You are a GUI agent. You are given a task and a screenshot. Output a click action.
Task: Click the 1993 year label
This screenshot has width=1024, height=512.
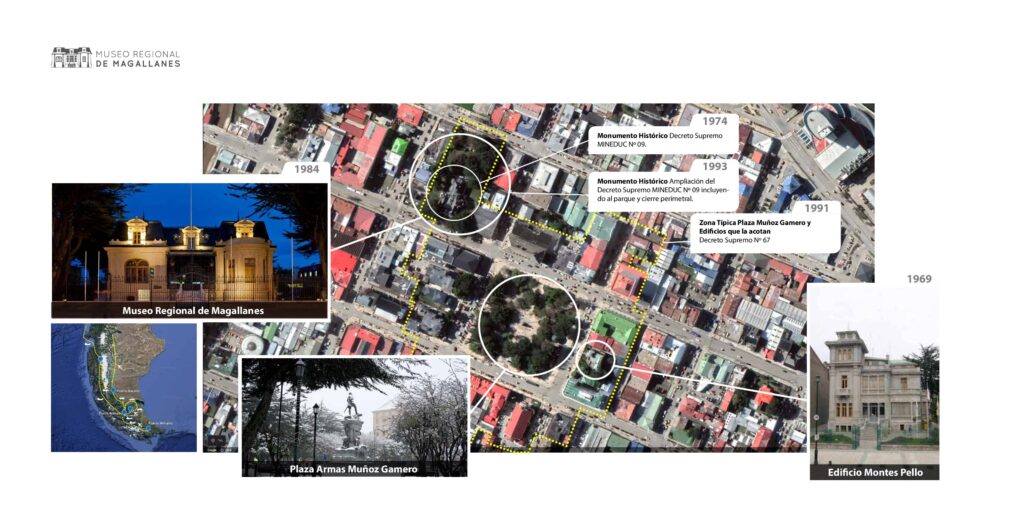pyautogui.click(x=714, y=166)
